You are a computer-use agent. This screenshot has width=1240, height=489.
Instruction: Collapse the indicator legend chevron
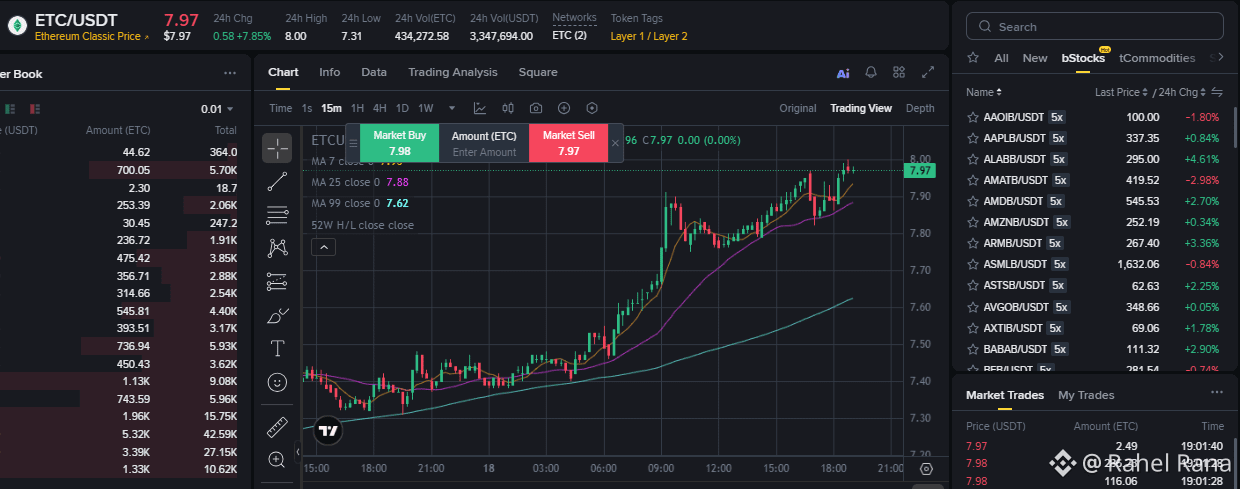pos(323,248)
